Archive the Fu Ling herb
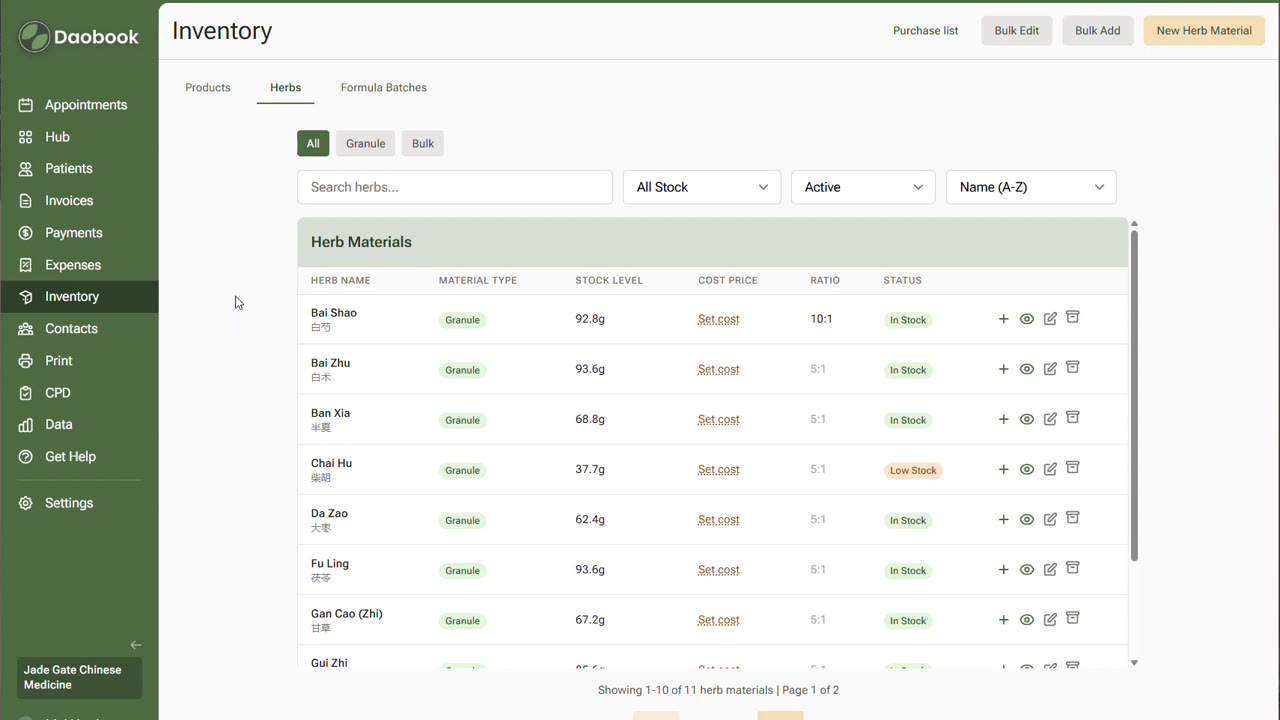 point(1072,568)
